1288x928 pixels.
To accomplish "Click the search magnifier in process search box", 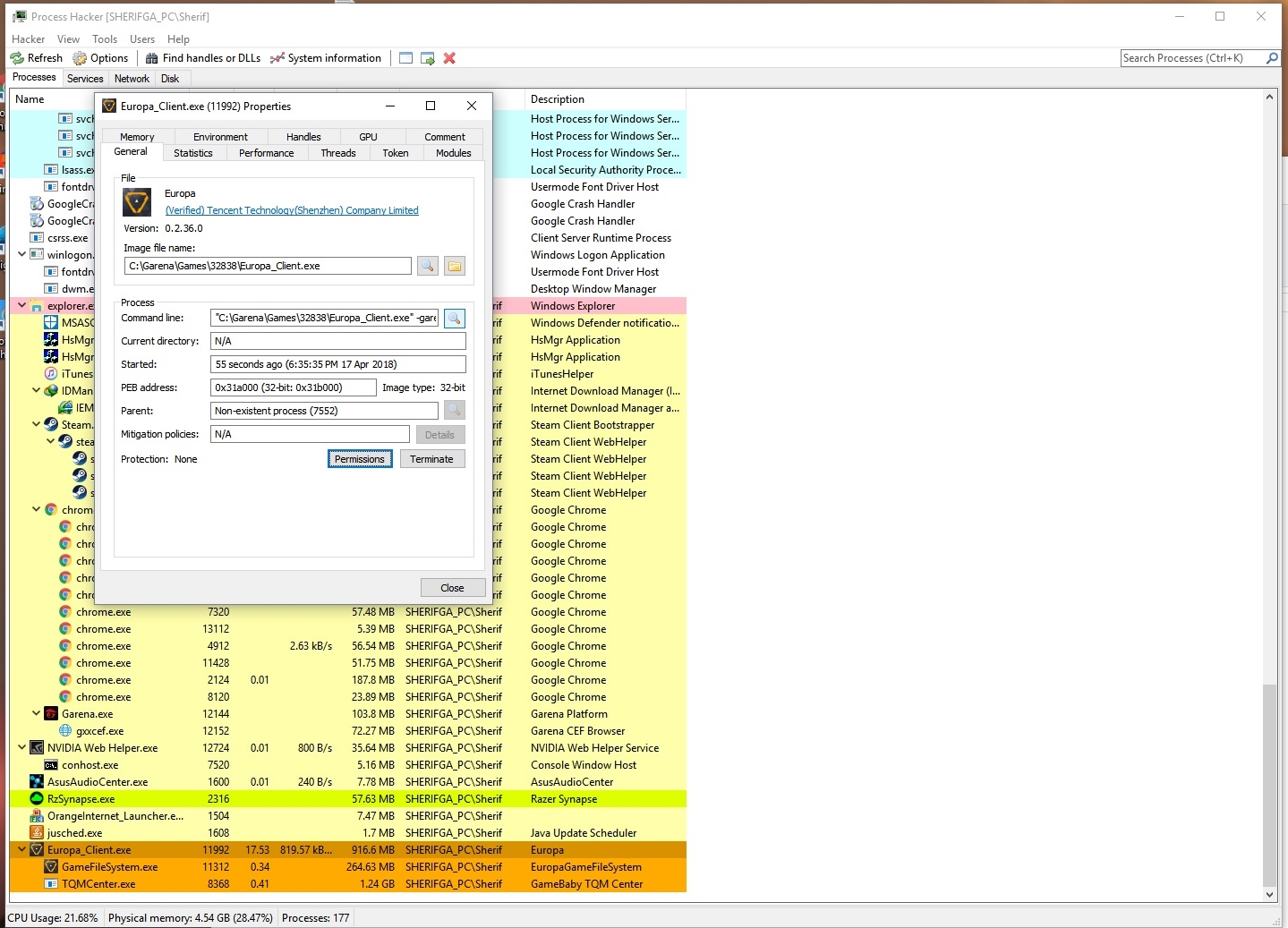I will [1272, 58].
